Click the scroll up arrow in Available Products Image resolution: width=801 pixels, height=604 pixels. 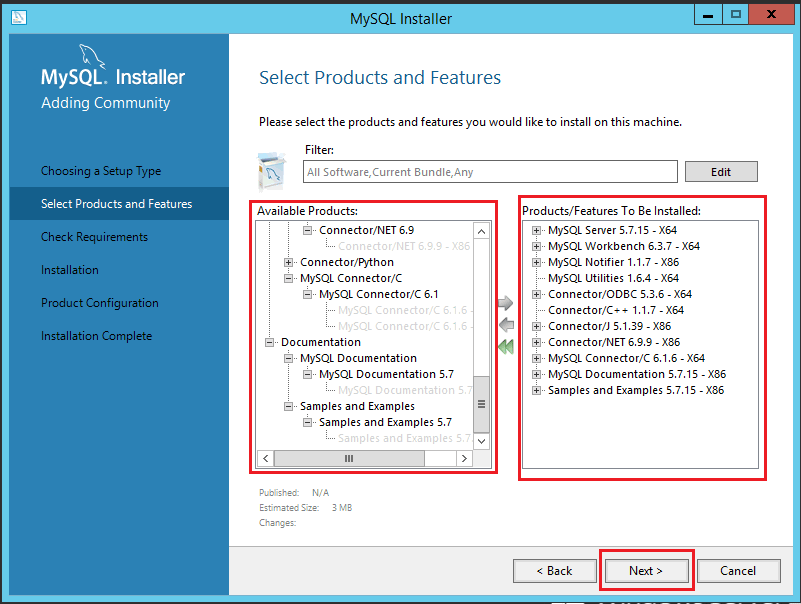(481, 231)
